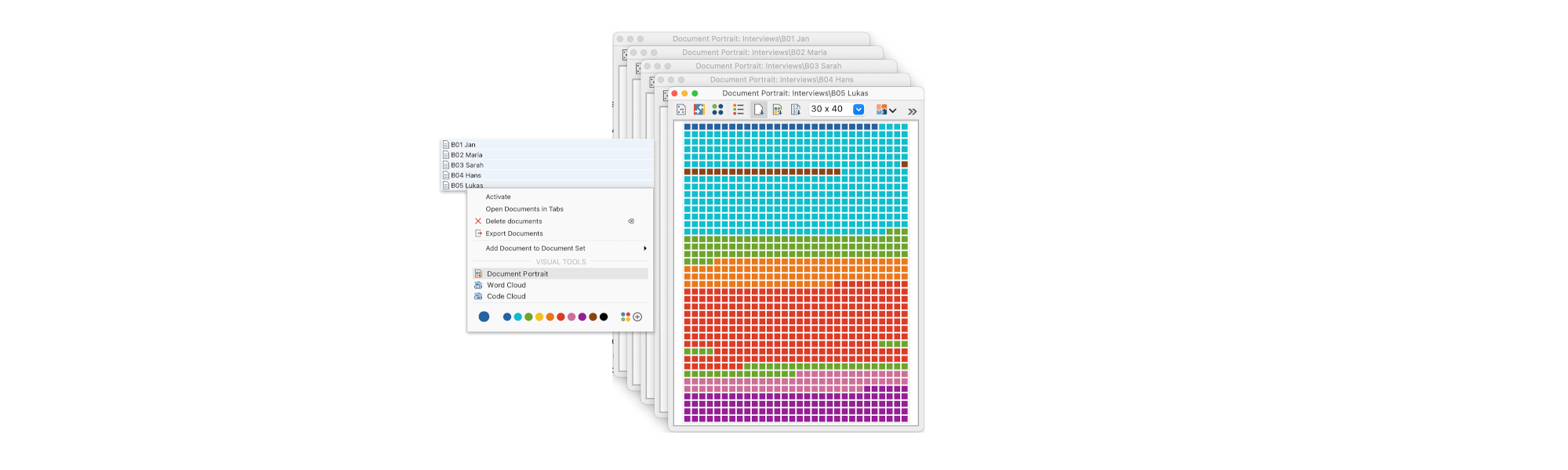Pick the yellow color swatch in context menu
The height and width of the screenshot is (470, 1568).
pyautogui.click(x=539, y=317)
